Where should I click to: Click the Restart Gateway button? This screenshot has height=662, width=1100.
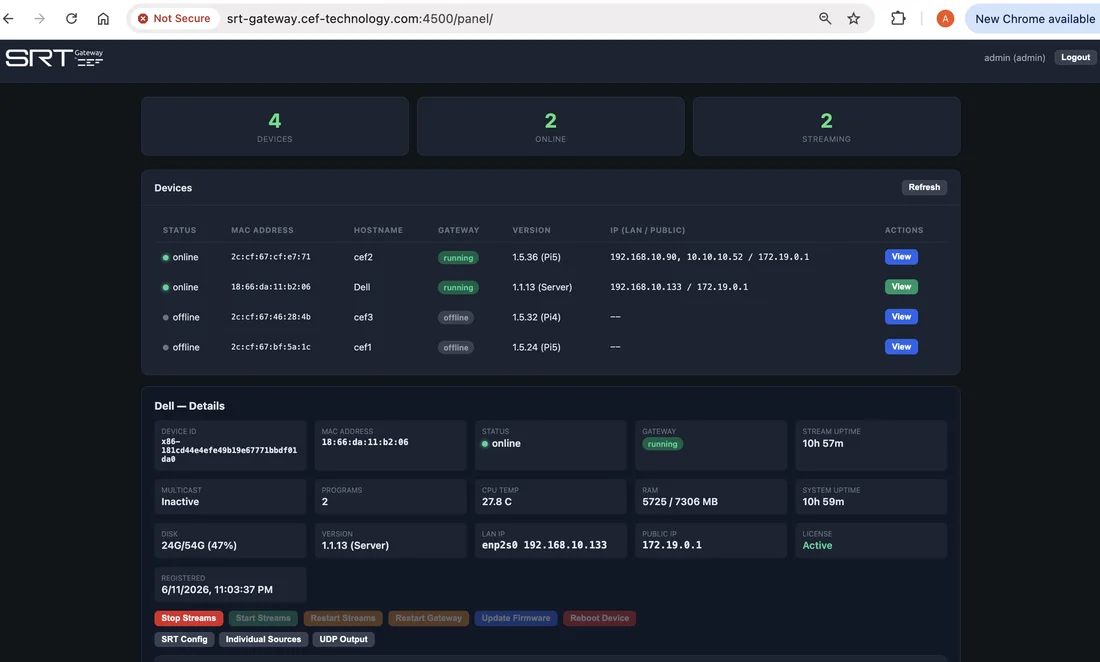point(428,618)
